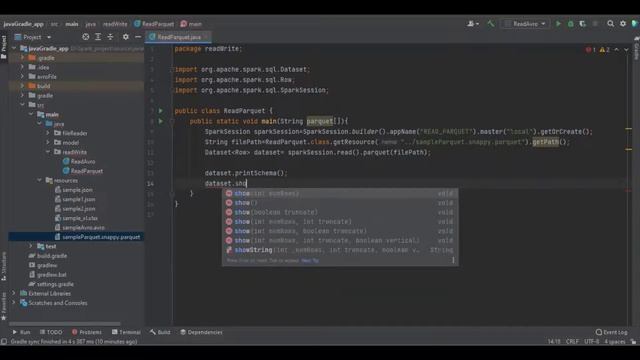
Task: Open IDE settings gear in top toolbar
Action: (623, 24)
